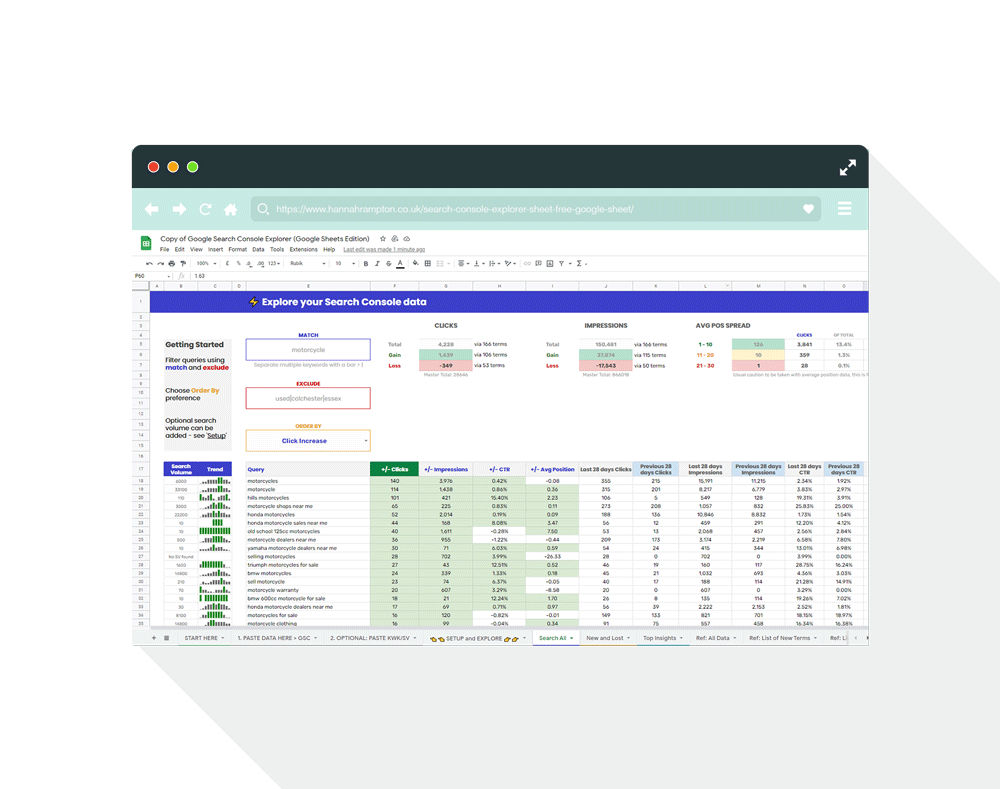1000x789 pixels.
Task: Create a filter
Action: pos(561,263)
